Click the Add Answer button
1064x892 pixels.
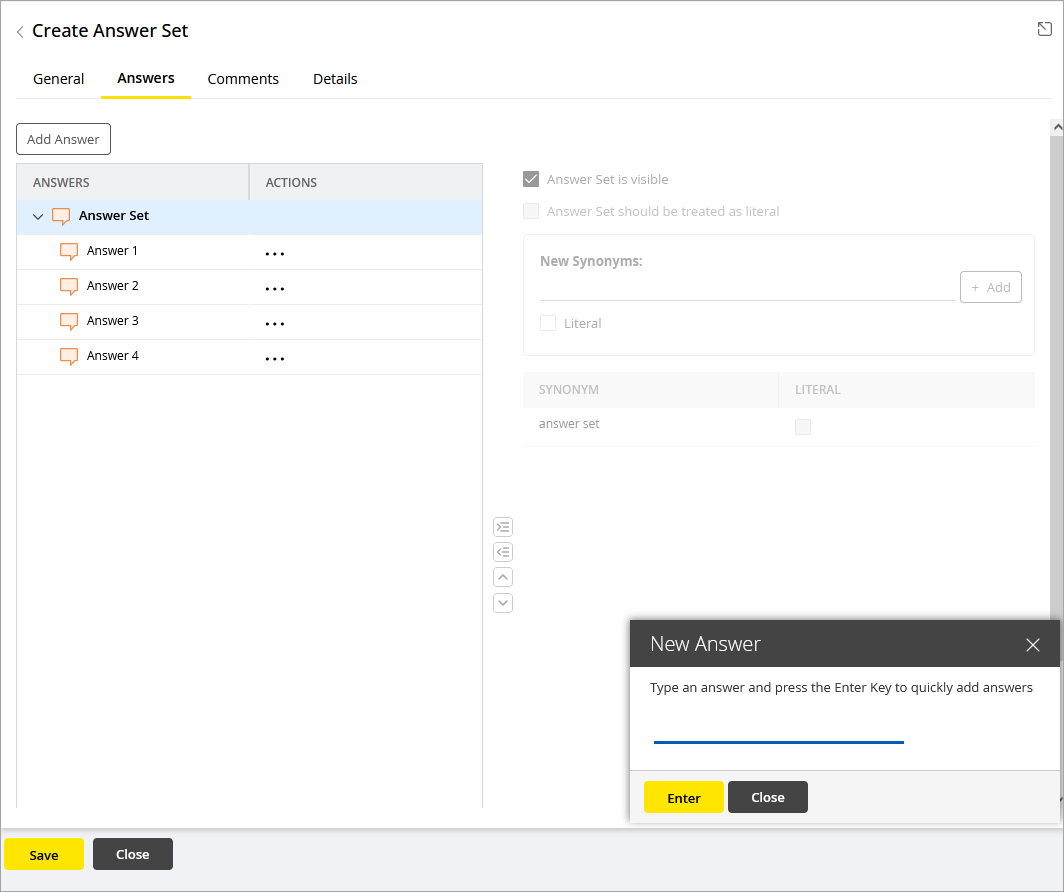coord(63,139)
